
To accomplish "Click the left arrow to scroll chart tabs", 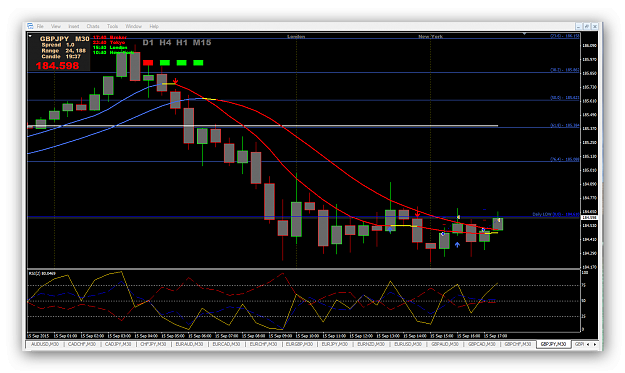I will click(588, 344).
